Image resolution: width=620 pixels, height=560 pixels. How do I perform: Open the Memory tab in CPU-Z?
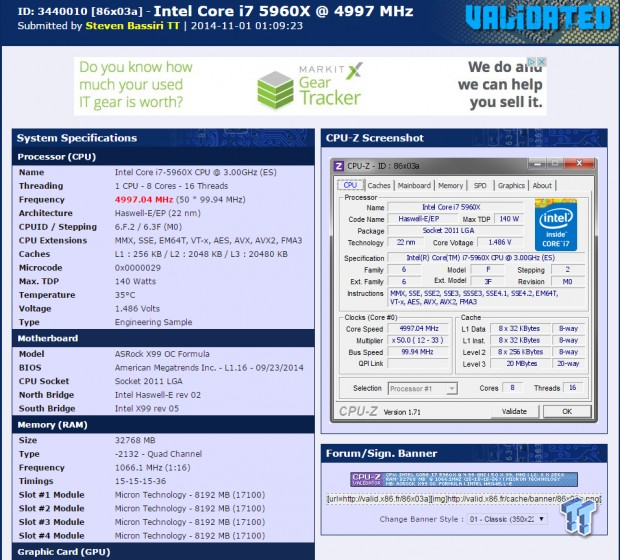point(450,185)
